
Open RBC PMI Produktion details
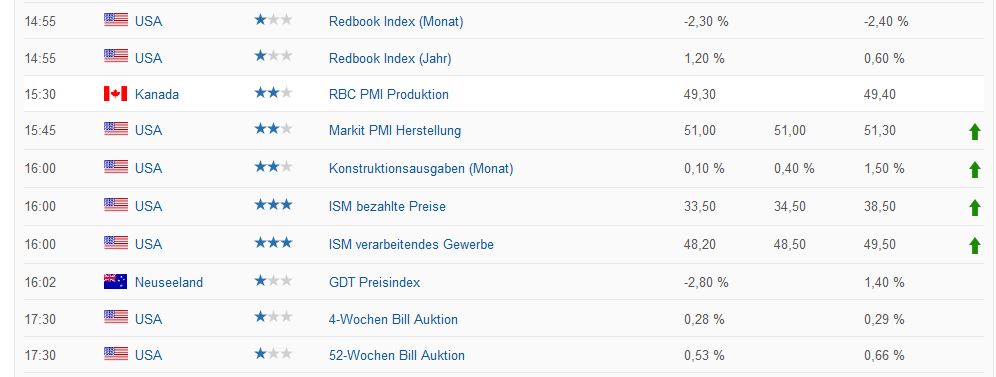389,95
